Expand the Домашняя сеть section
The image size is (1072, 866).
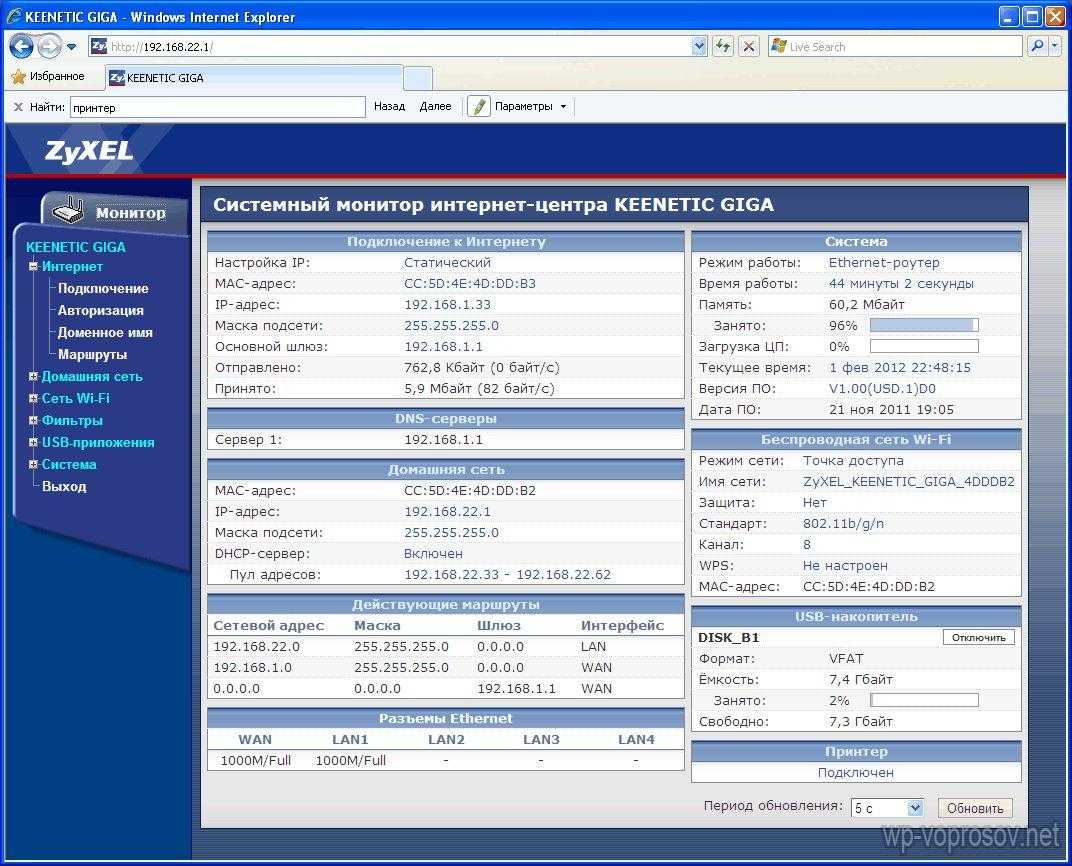coord(33,377)
